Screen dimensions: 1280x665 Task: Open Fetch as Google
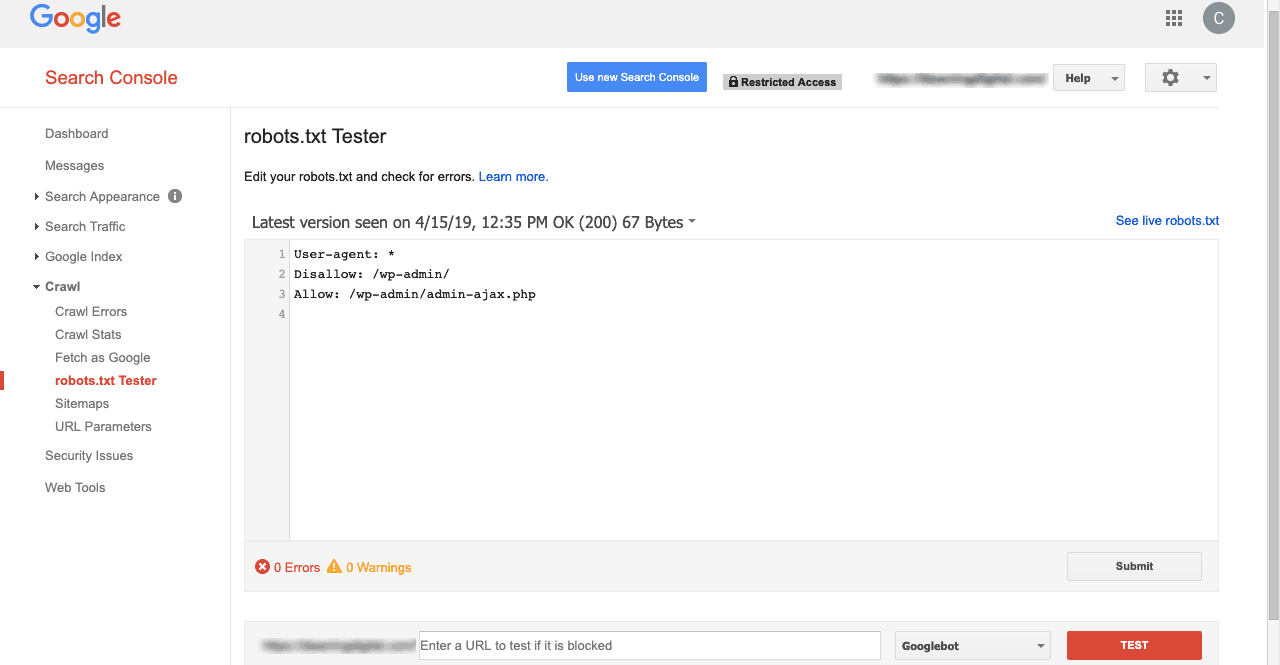(102, 358)
